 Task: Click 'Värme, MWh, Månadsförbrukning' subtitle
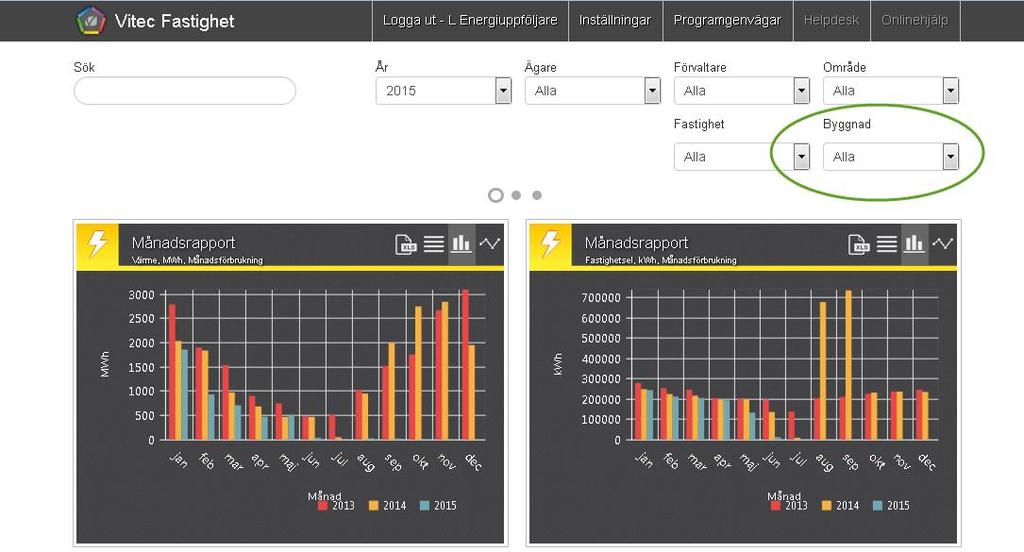[x=197, y=260]
